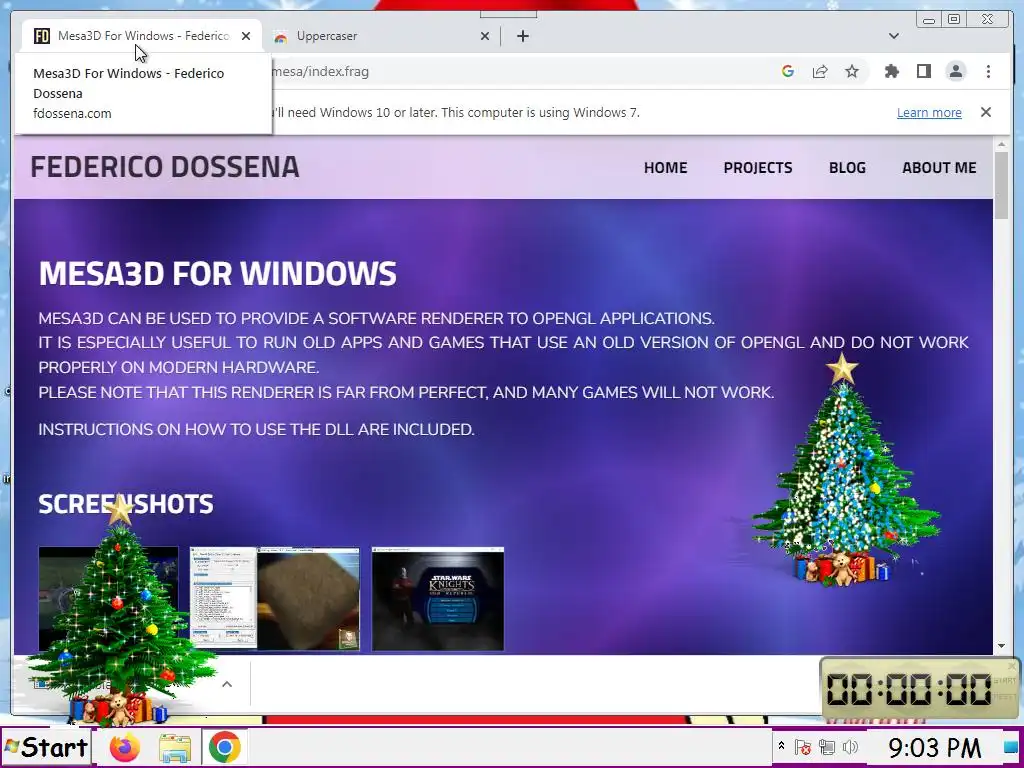
Task: Share this page using the share icon
Action: click(820, 71)
